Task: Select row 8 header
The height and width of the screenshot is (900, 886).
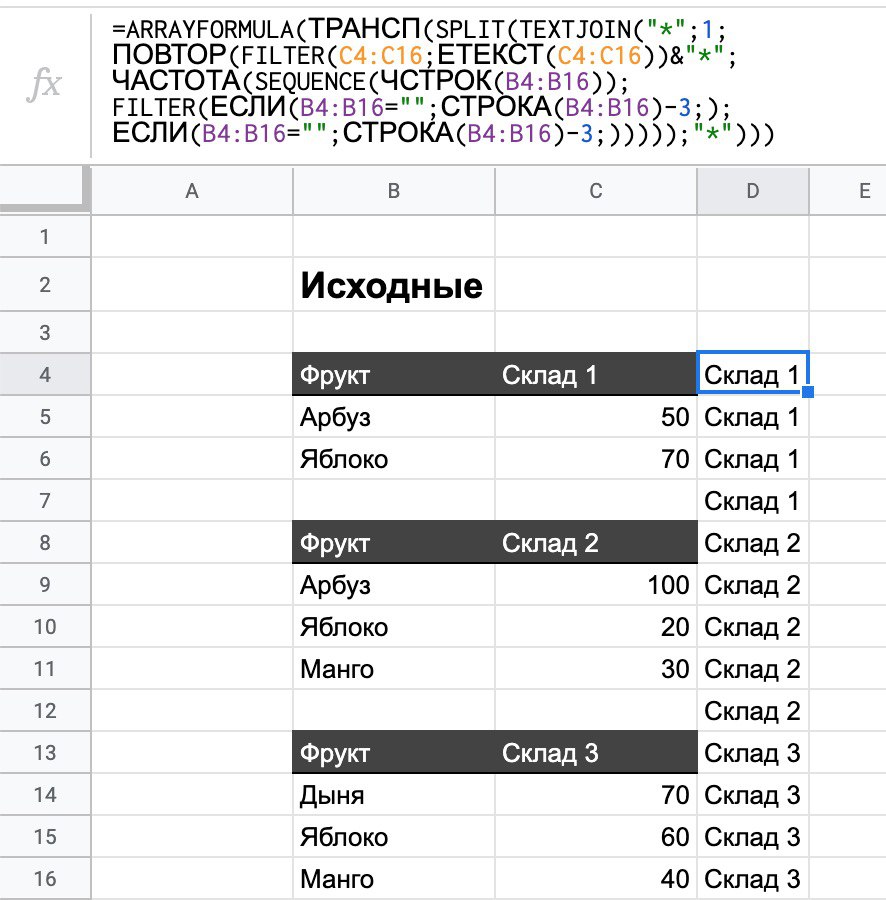Action: coord(45,542)
